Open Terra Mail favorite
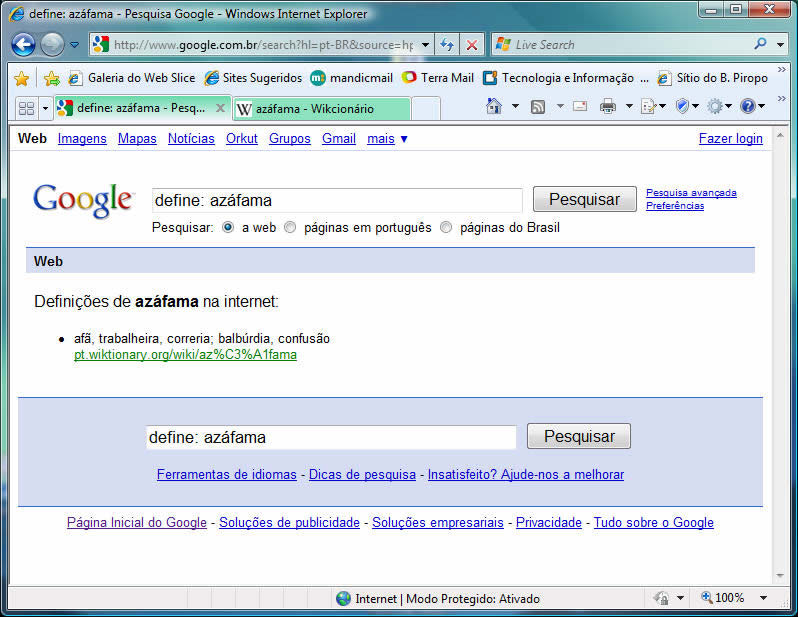 pyautogui.click(x=438, y=78)
